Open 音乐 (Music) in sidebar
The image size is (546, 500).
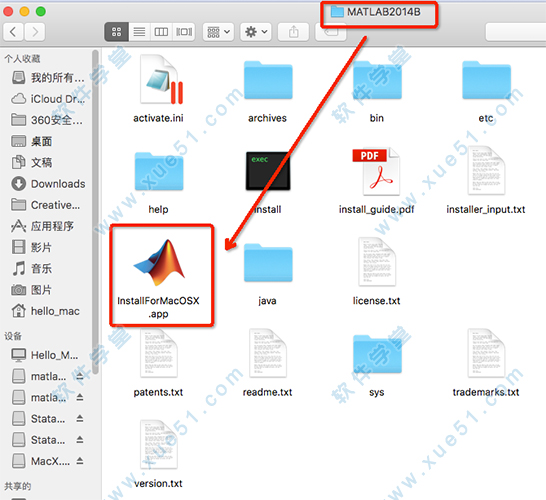[32, 269]
